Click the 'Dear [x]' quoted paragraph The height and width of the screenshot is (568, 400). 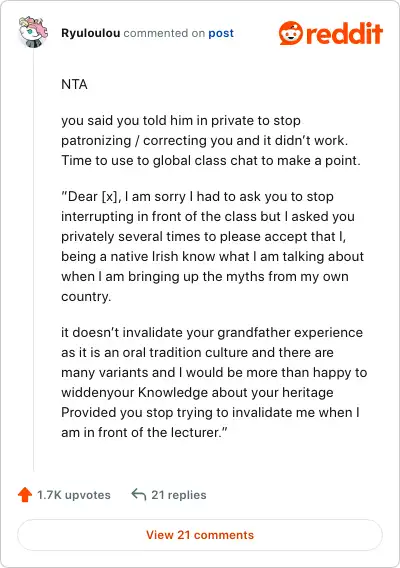click(212, 246)
